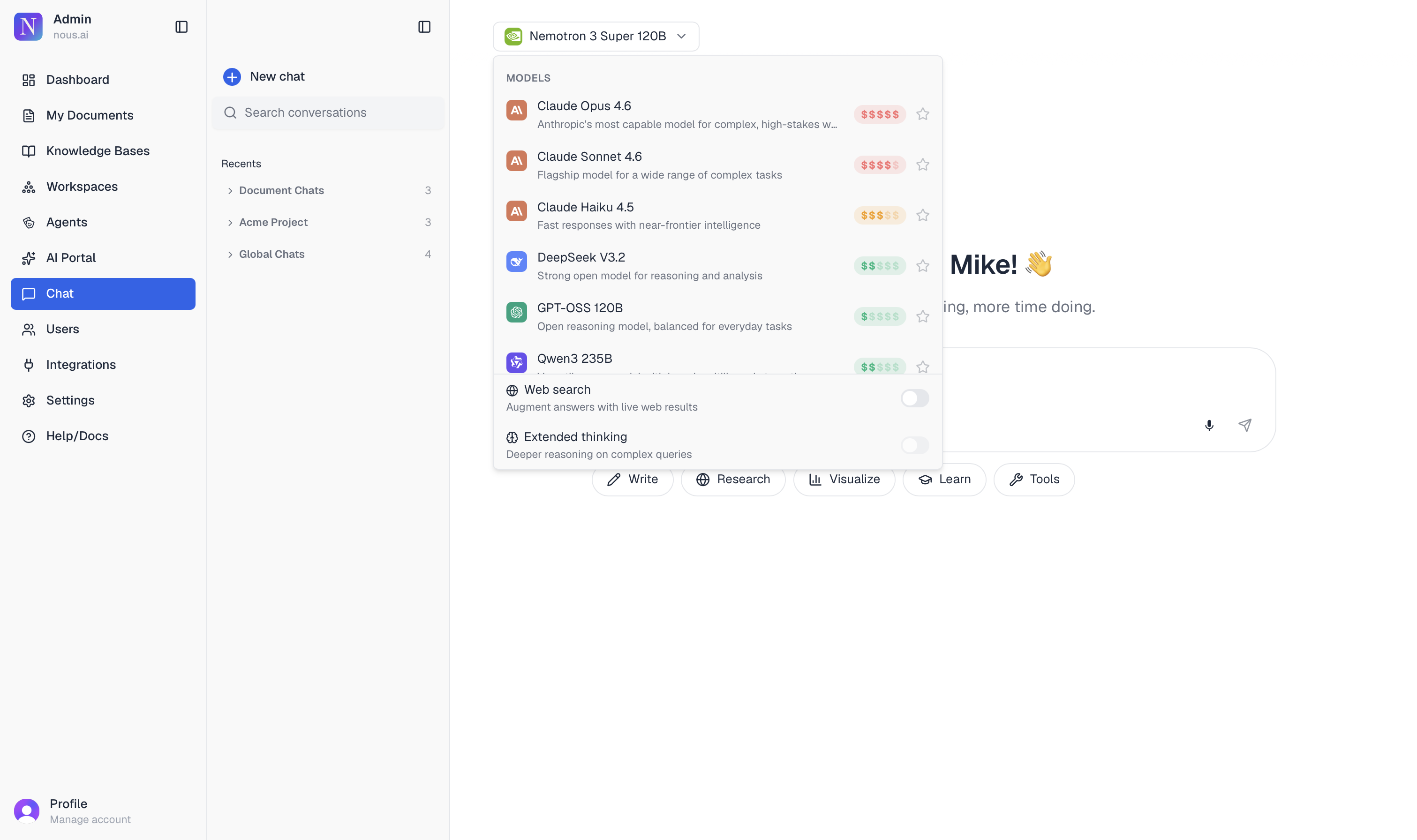The width and height of the screenshot is (1417, 840).
Task: Enable the Extended thinking toggle
Action: click(914, 445)
